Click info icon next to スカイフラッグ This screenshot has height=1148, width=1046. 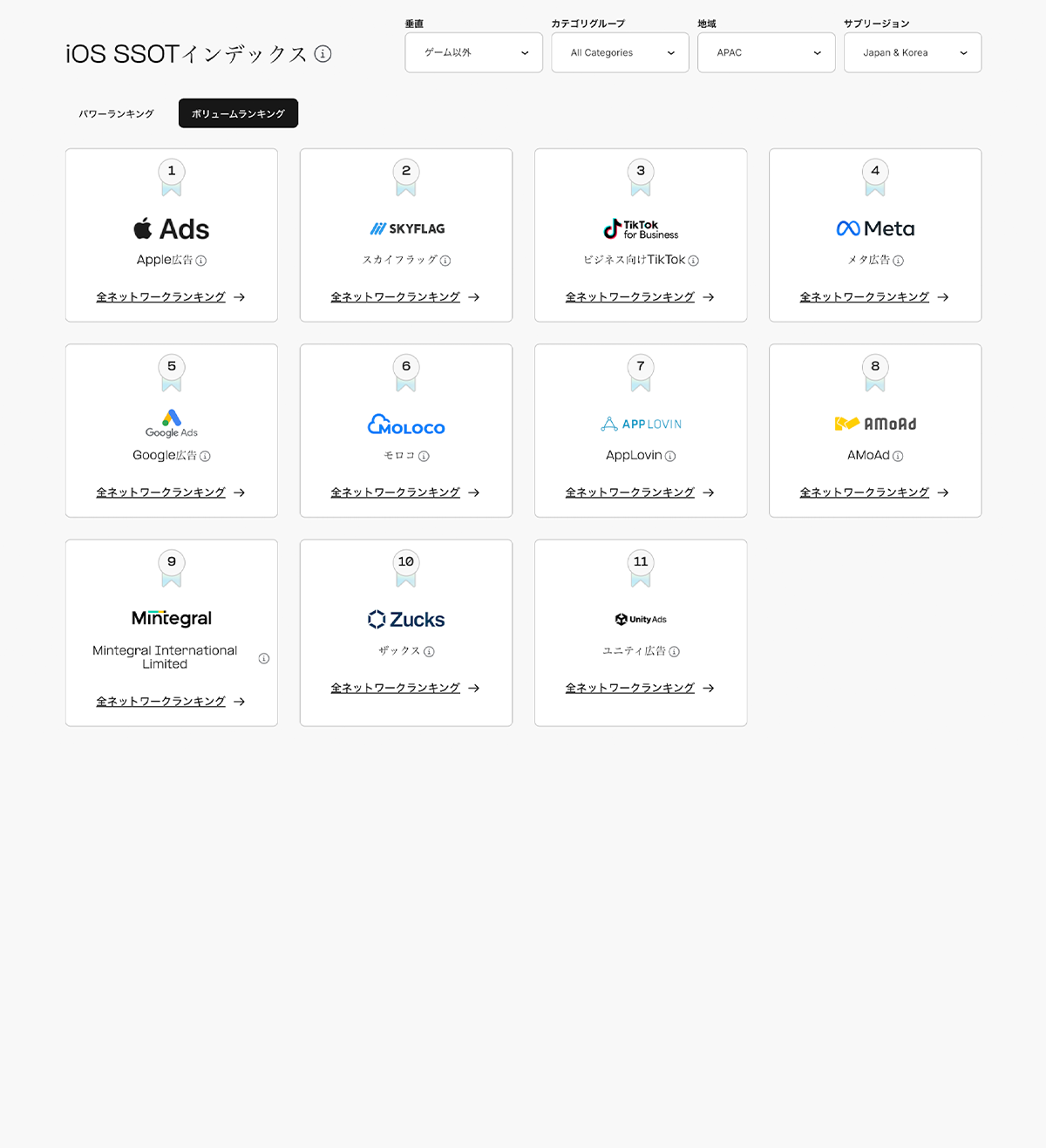click(445, 261)
